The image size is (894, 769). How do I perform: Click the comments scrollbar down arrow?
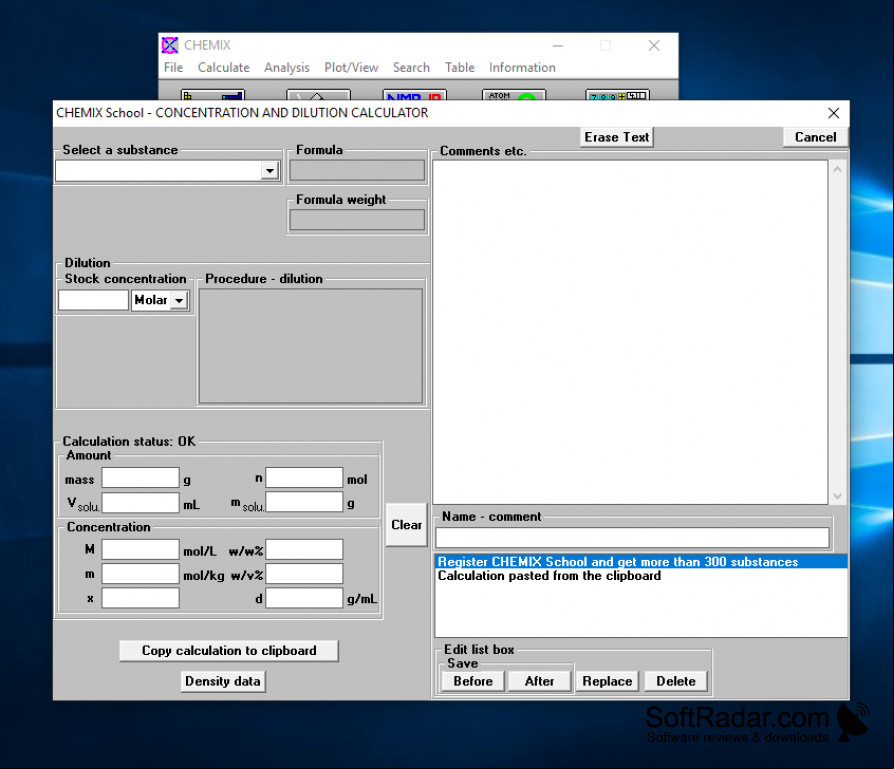(838, 496)
